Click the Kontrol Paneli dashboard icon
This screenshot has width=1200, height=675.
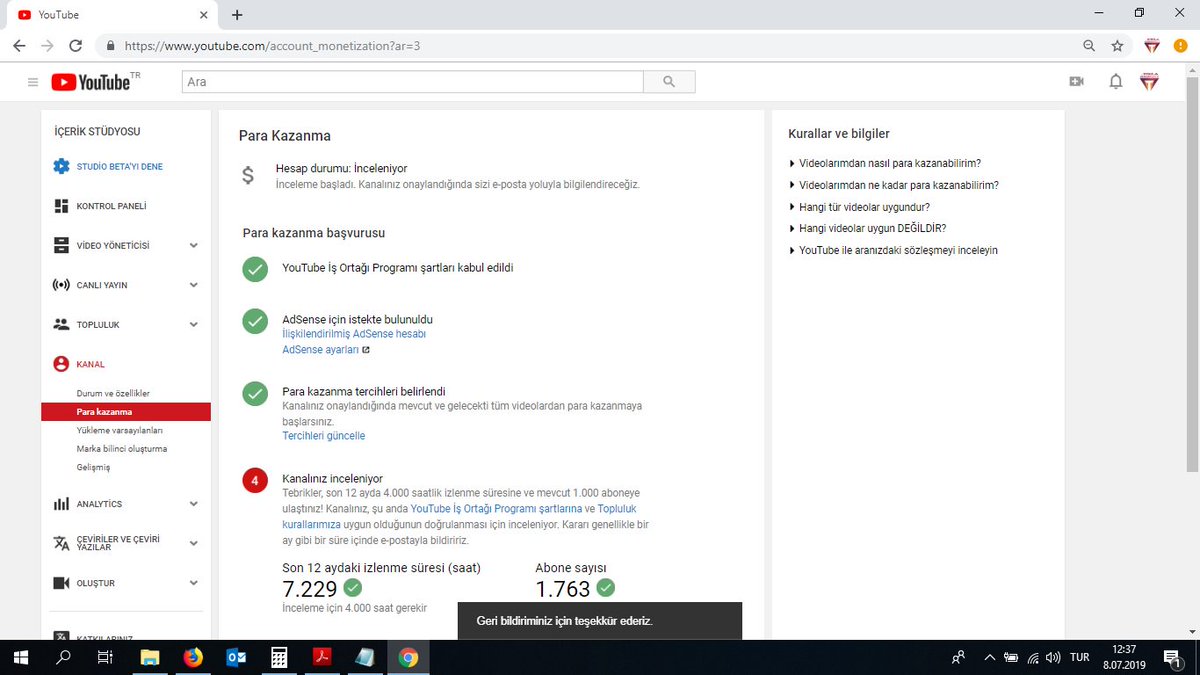coord(61,206)
